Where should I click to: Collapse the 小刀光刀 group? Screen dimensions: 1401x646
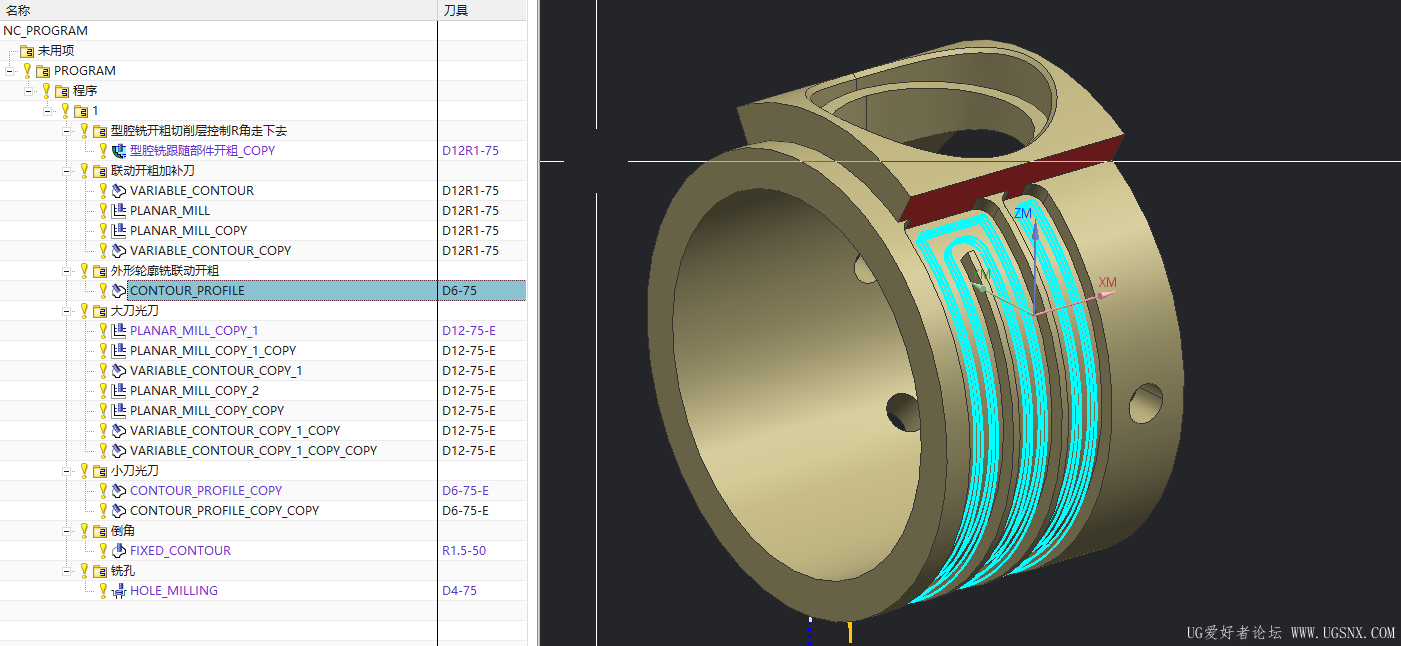(67, 471)
